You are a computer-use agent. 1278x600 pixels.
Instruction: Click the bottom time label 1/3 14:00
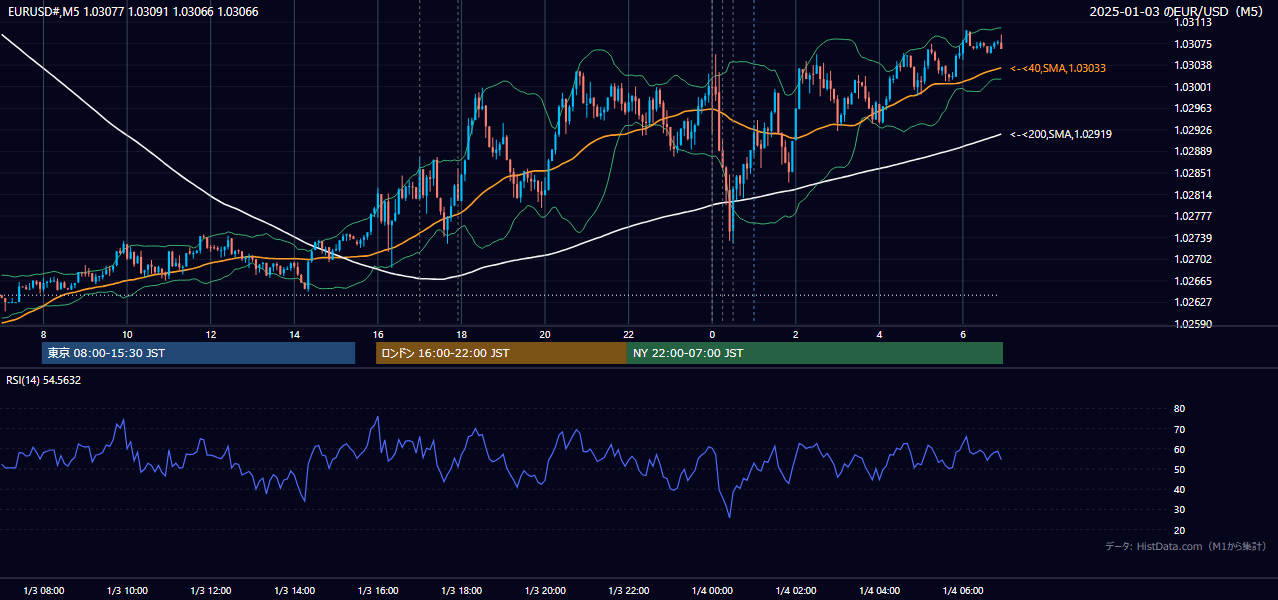pyautogui.click(x=294, y=591)
